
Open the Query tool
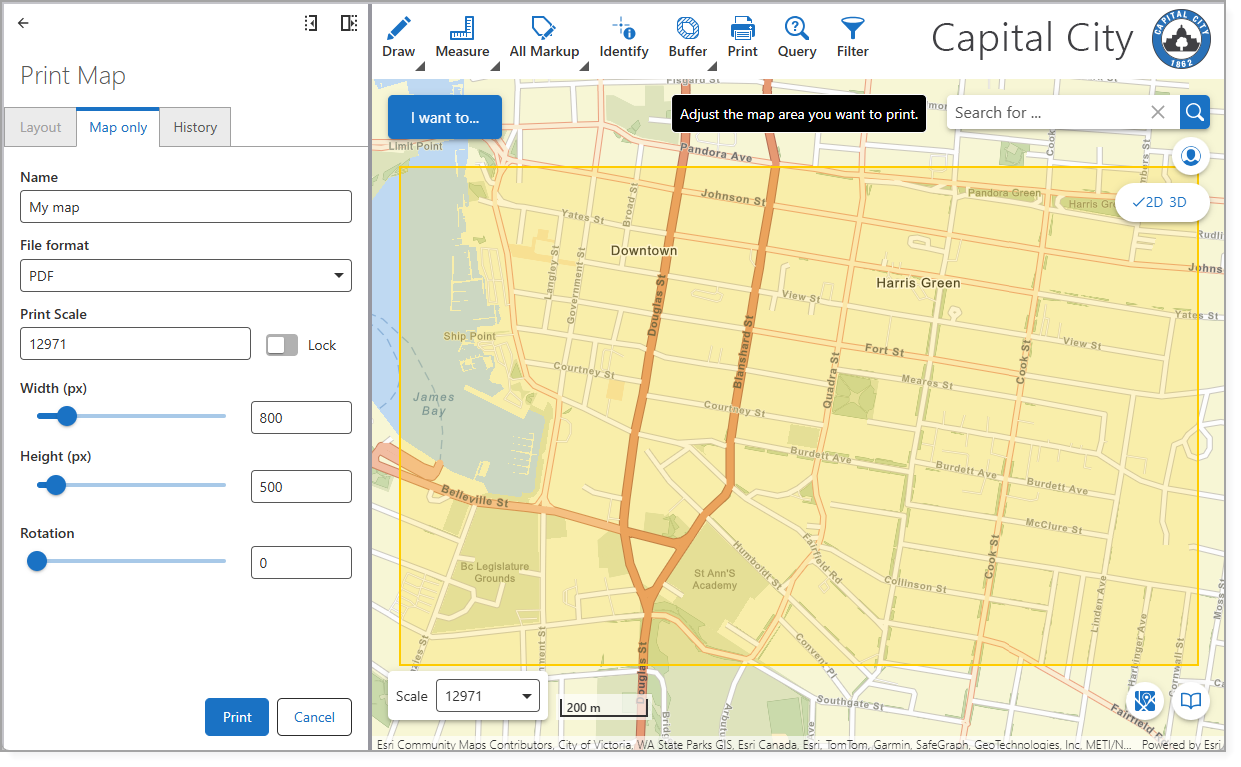(797, 37)
